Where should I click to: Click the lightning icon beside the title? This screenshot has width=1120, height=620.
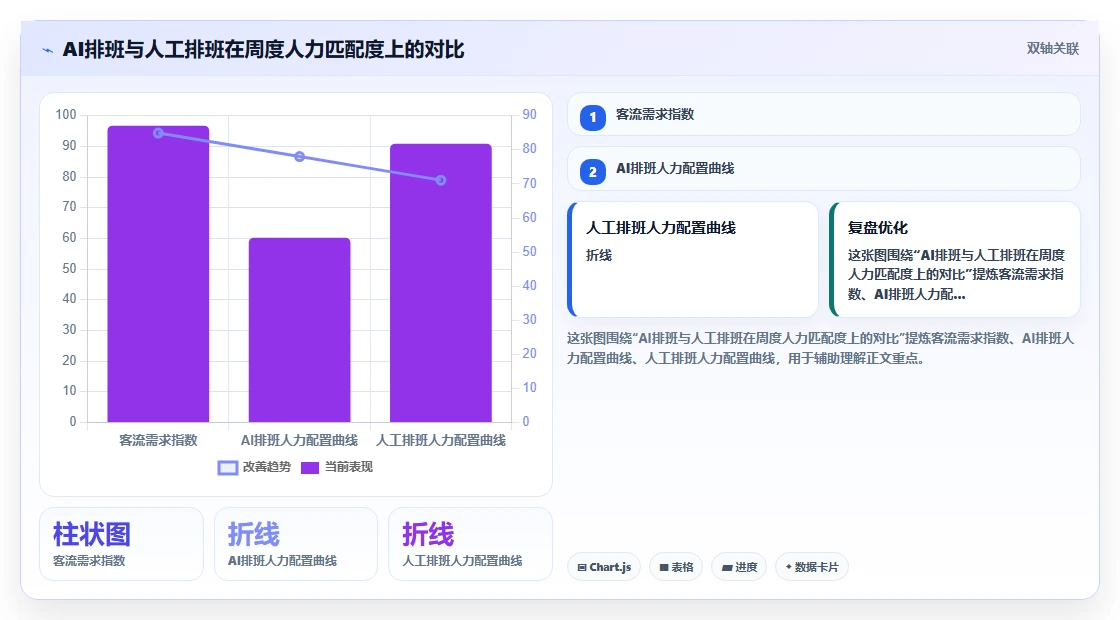pos(48,50)
